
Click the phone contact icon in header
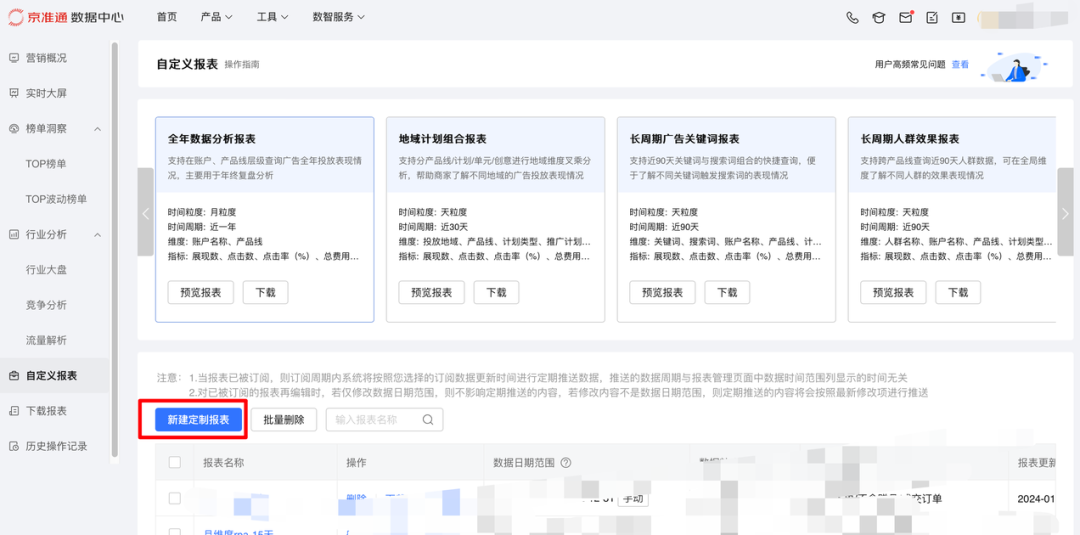point(852,17)
